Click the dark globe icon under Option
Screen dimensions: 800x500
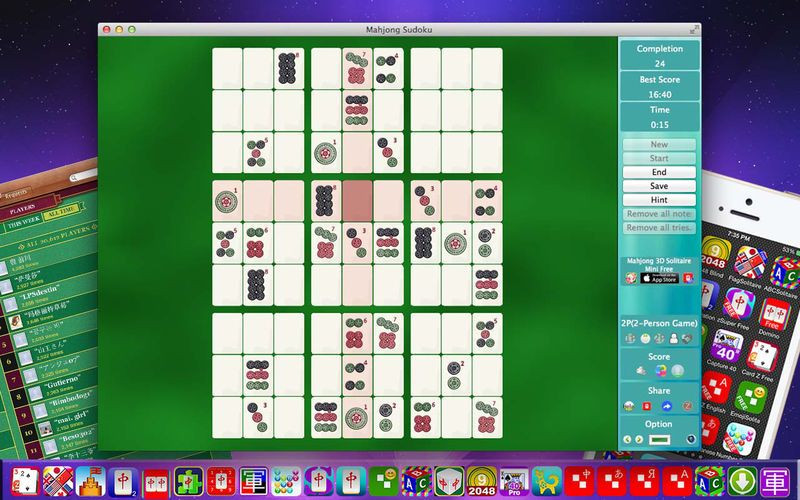(x=691, y=439)
